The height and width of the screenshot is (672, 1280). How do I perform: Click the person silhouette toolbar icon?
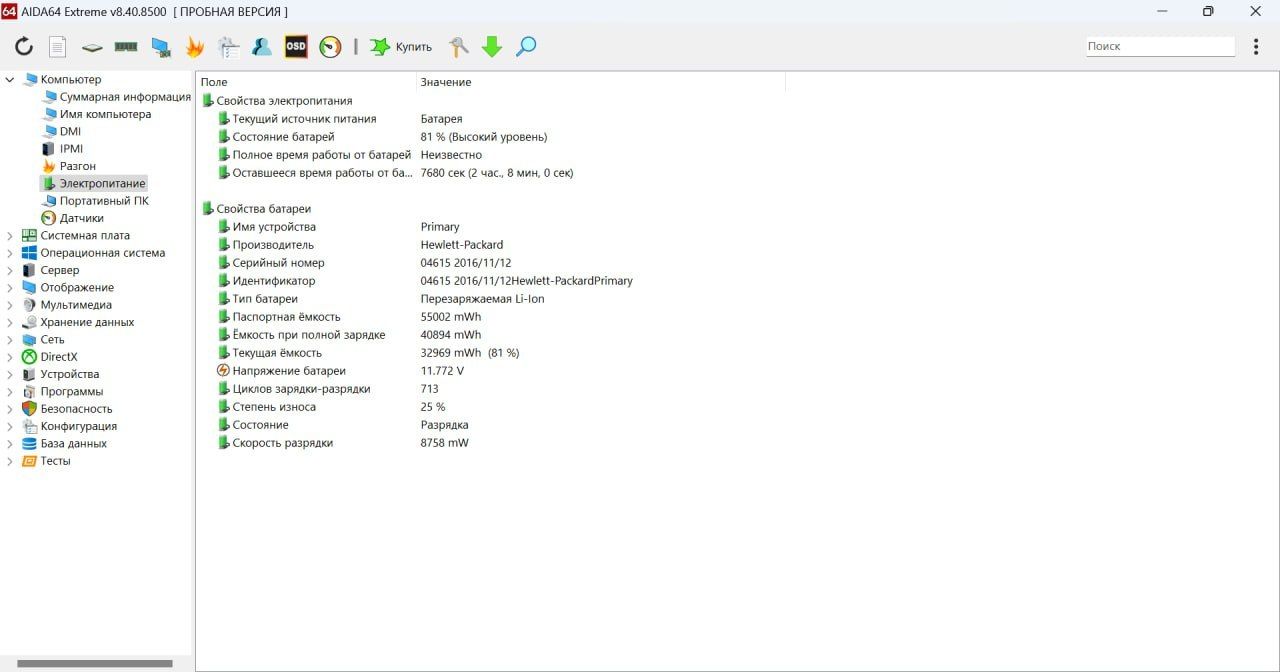262,46
